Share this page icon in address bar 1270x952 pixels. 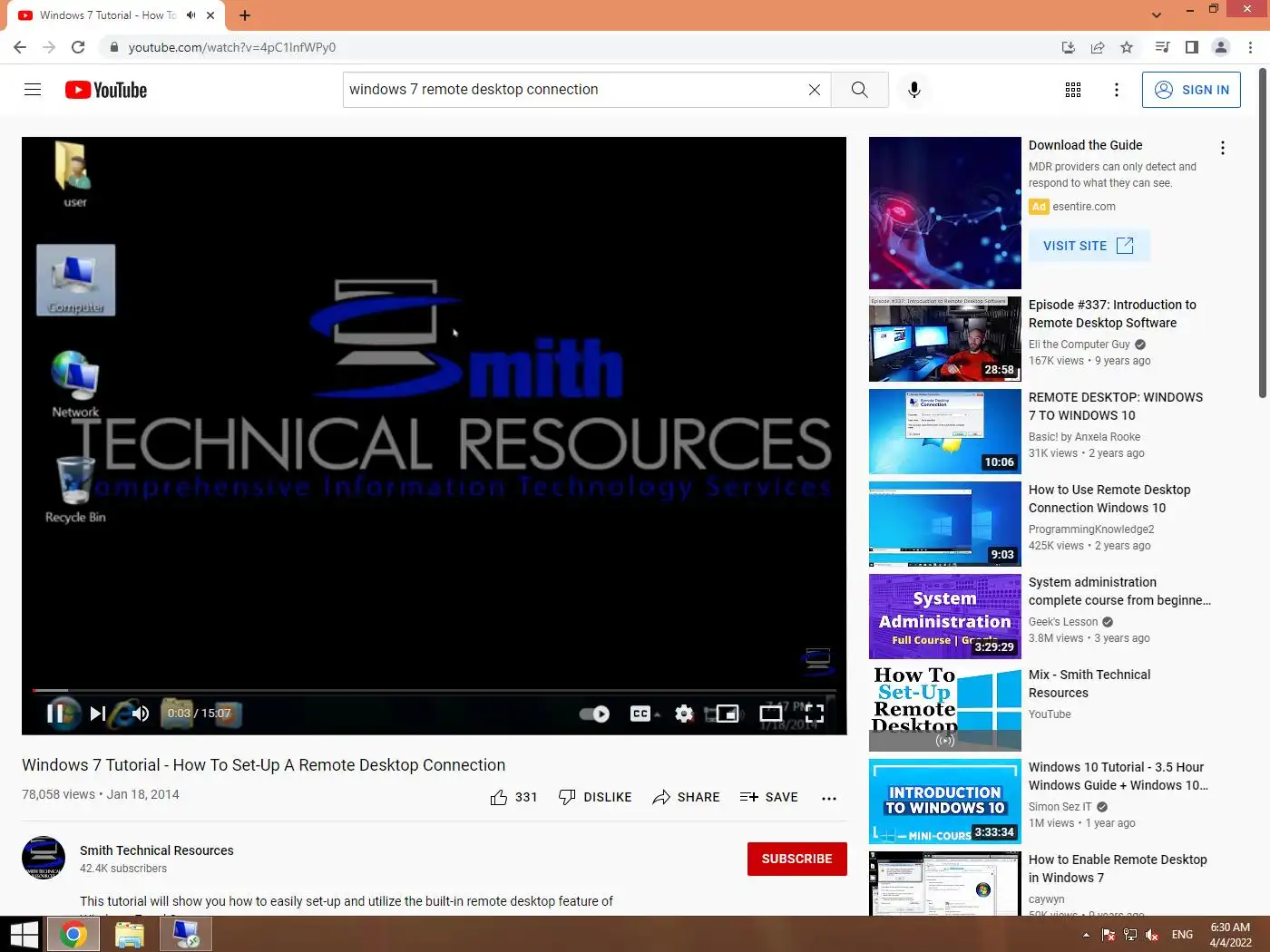[1098, 47]
